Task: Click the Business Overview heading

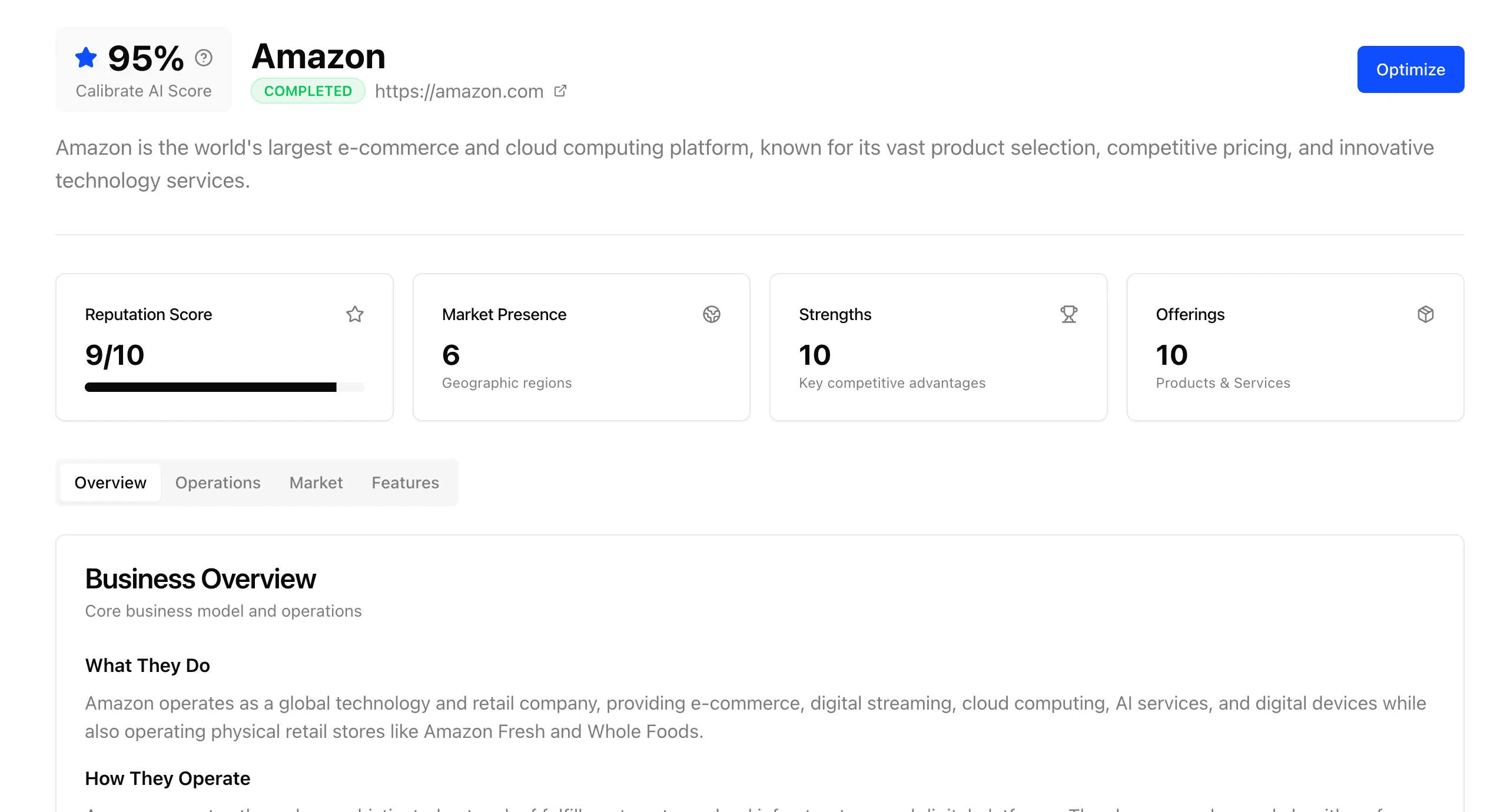Action: click(x=200, y=579)
